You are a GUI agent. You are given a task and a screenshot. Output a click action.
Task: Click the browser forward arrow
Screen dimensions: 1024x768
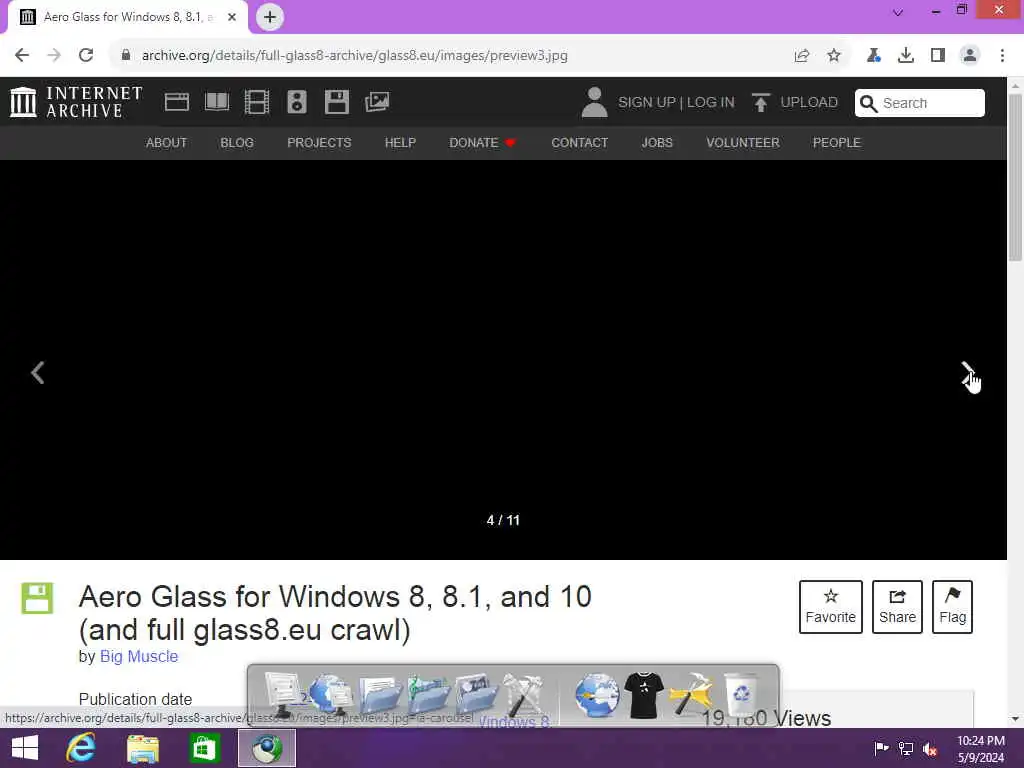click(54, 55)
